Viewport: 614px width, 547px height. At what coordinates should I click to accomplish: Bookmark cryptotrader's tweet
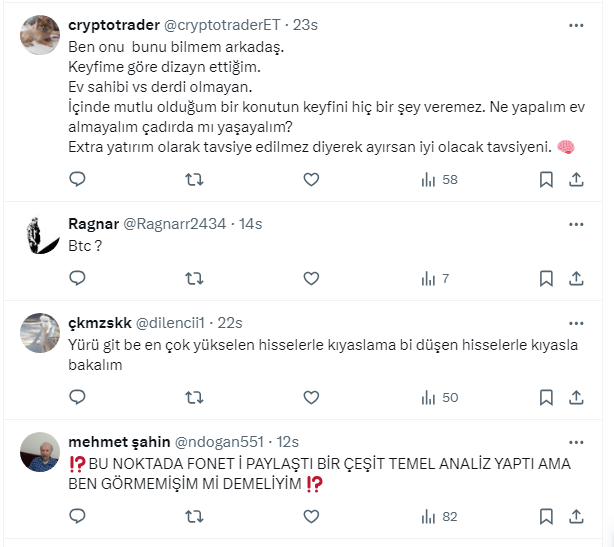546,180
